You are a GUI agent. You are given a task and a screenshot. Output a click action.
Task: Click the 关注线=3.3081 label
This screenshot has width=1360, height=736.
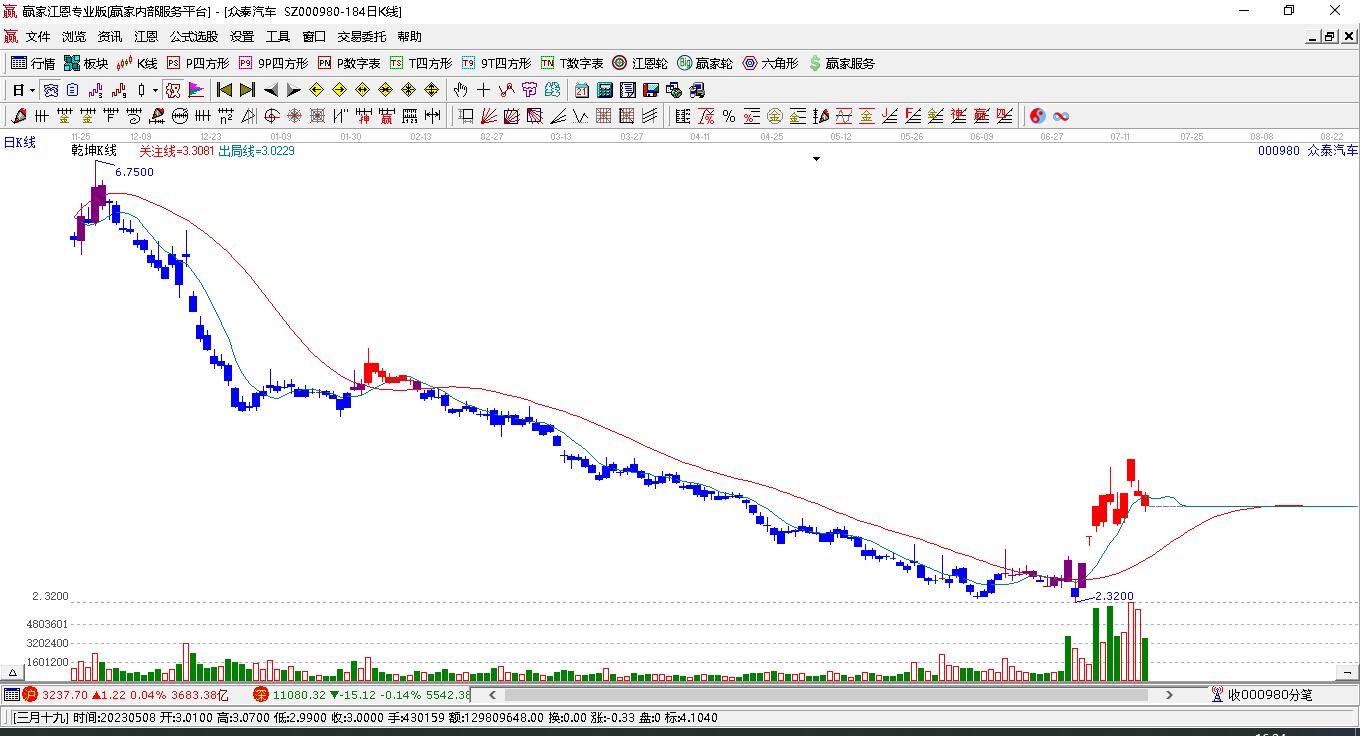click(176, 151)
